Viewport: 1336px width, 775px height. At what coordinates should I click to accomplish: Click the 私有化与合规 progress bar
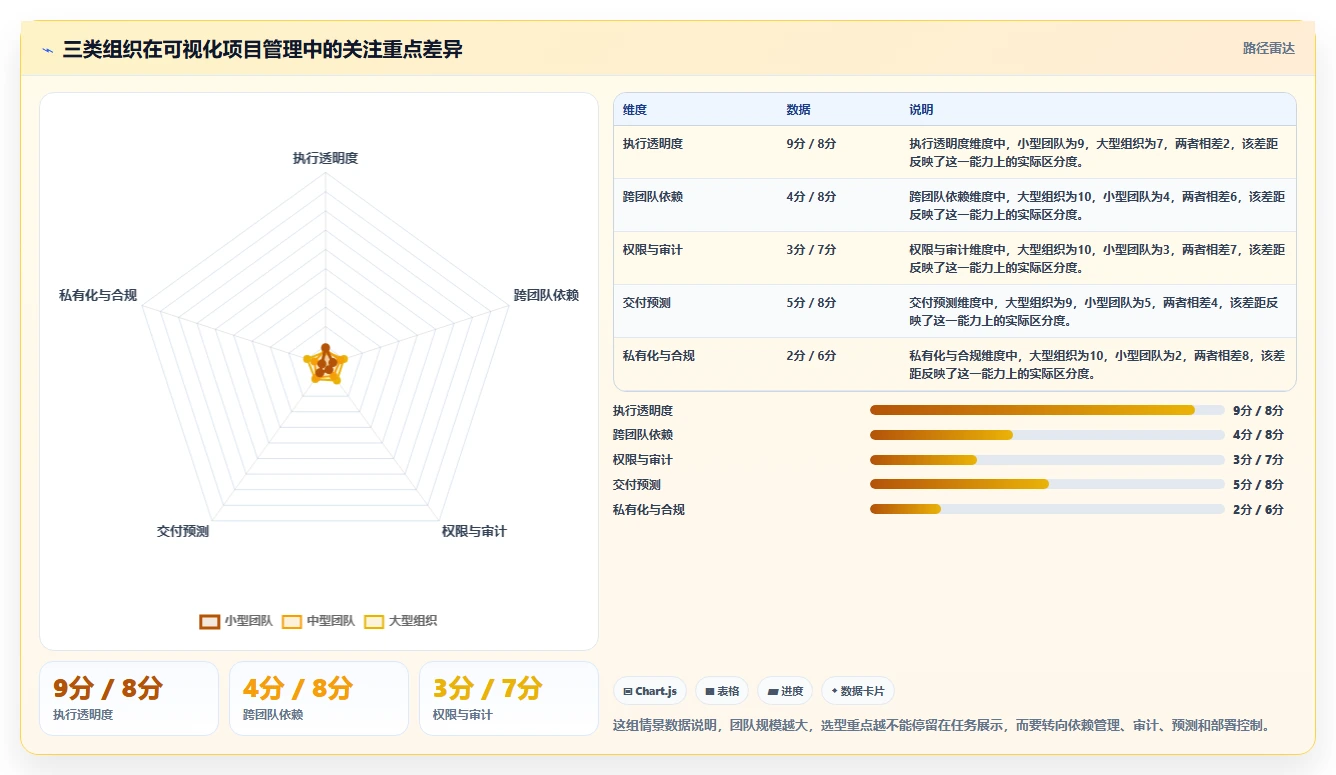1047,509
